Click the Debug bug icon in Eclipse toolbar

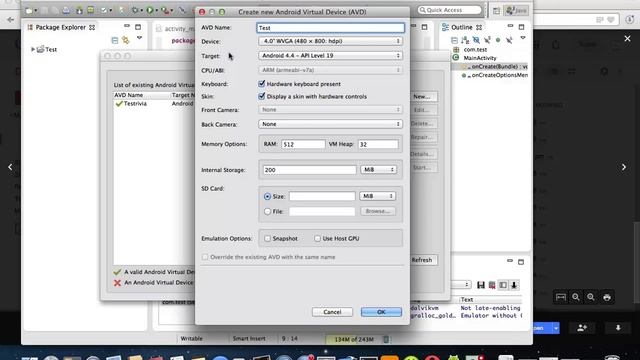135,10
